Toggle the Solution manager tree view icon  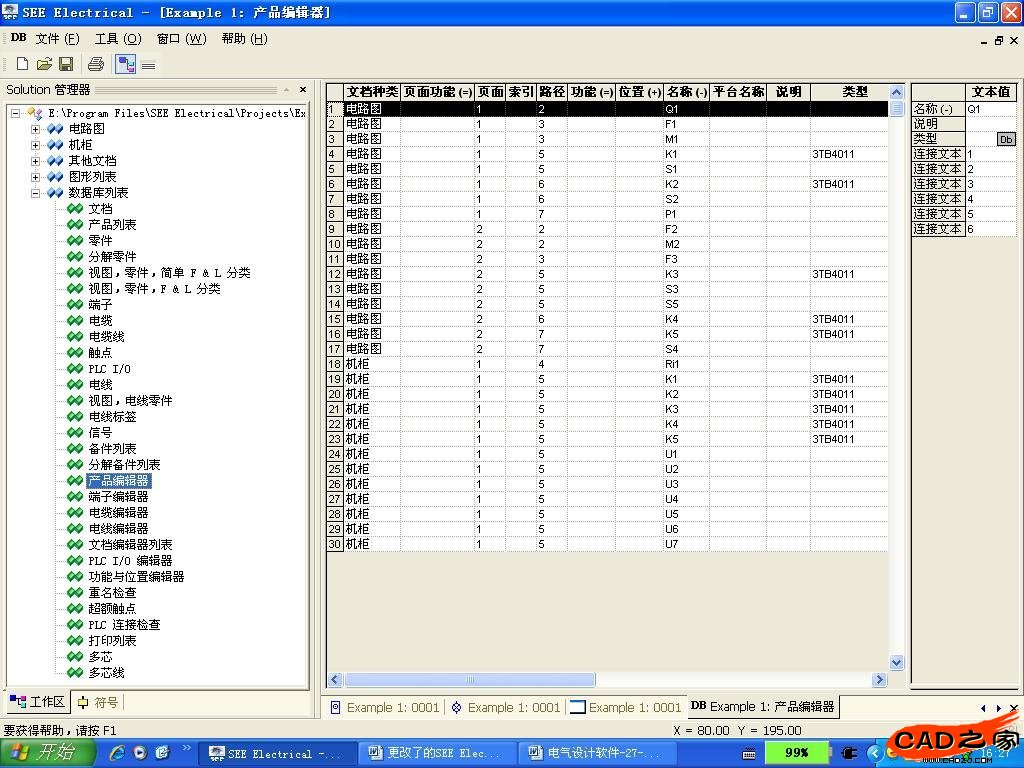[126, 64]
